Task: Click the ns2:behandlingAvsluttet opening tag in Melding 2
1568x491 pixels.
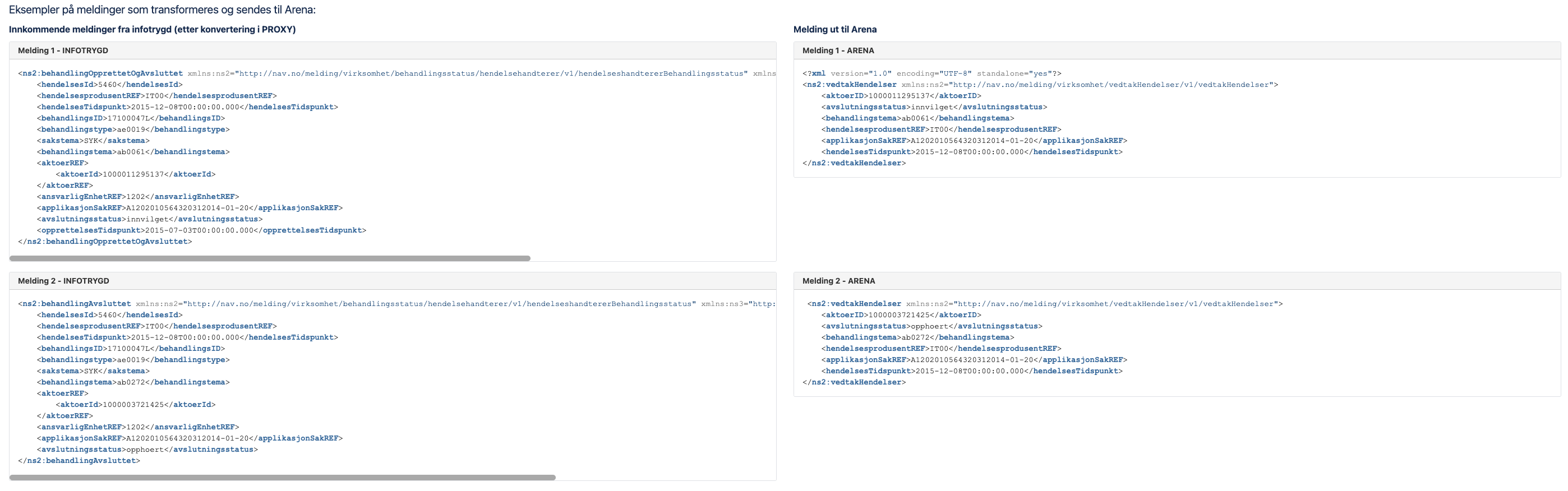Action: [397, 304]
